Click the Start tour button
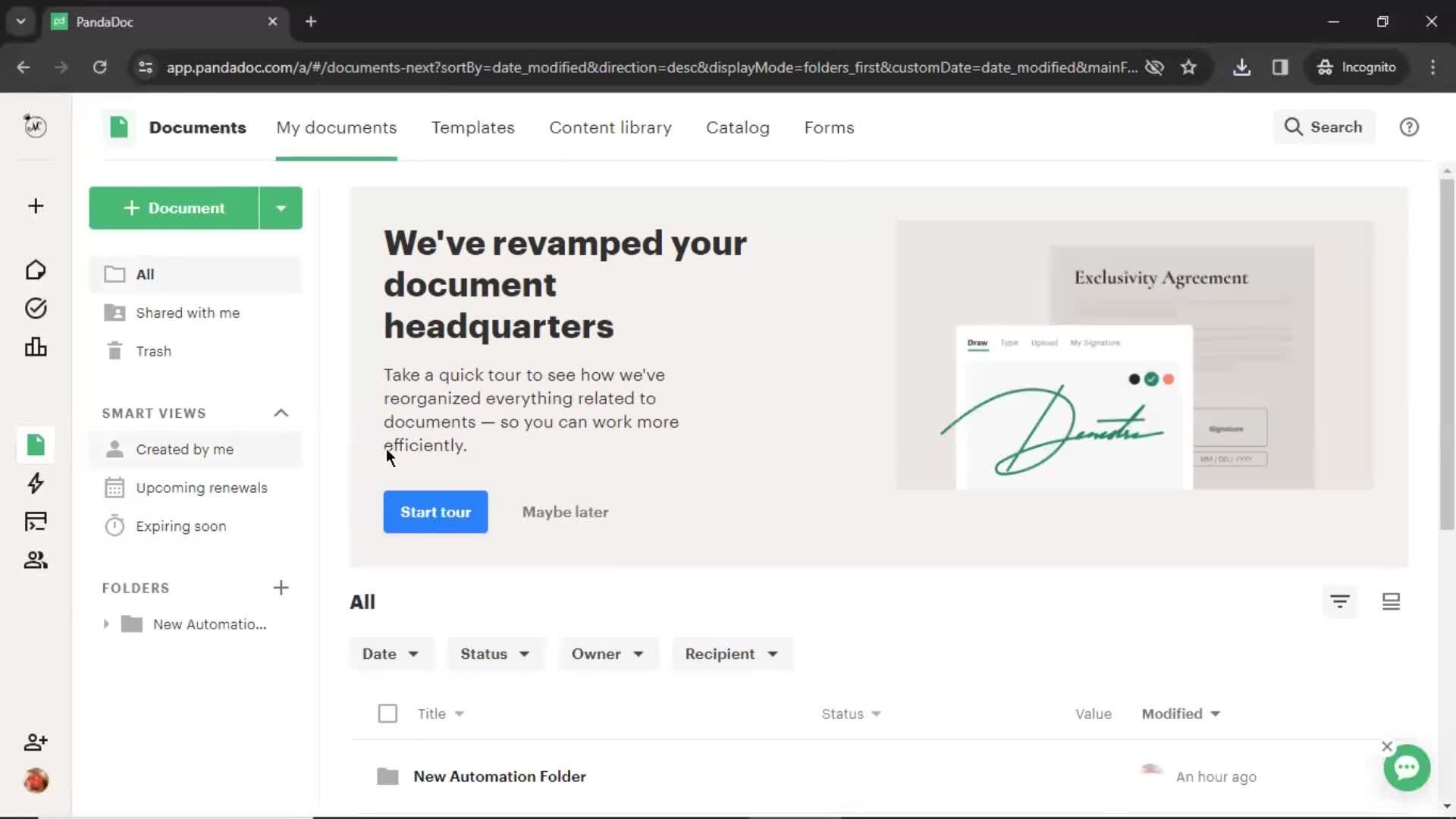The width and height of the screenshot is (1456, 819). [436, 512]
